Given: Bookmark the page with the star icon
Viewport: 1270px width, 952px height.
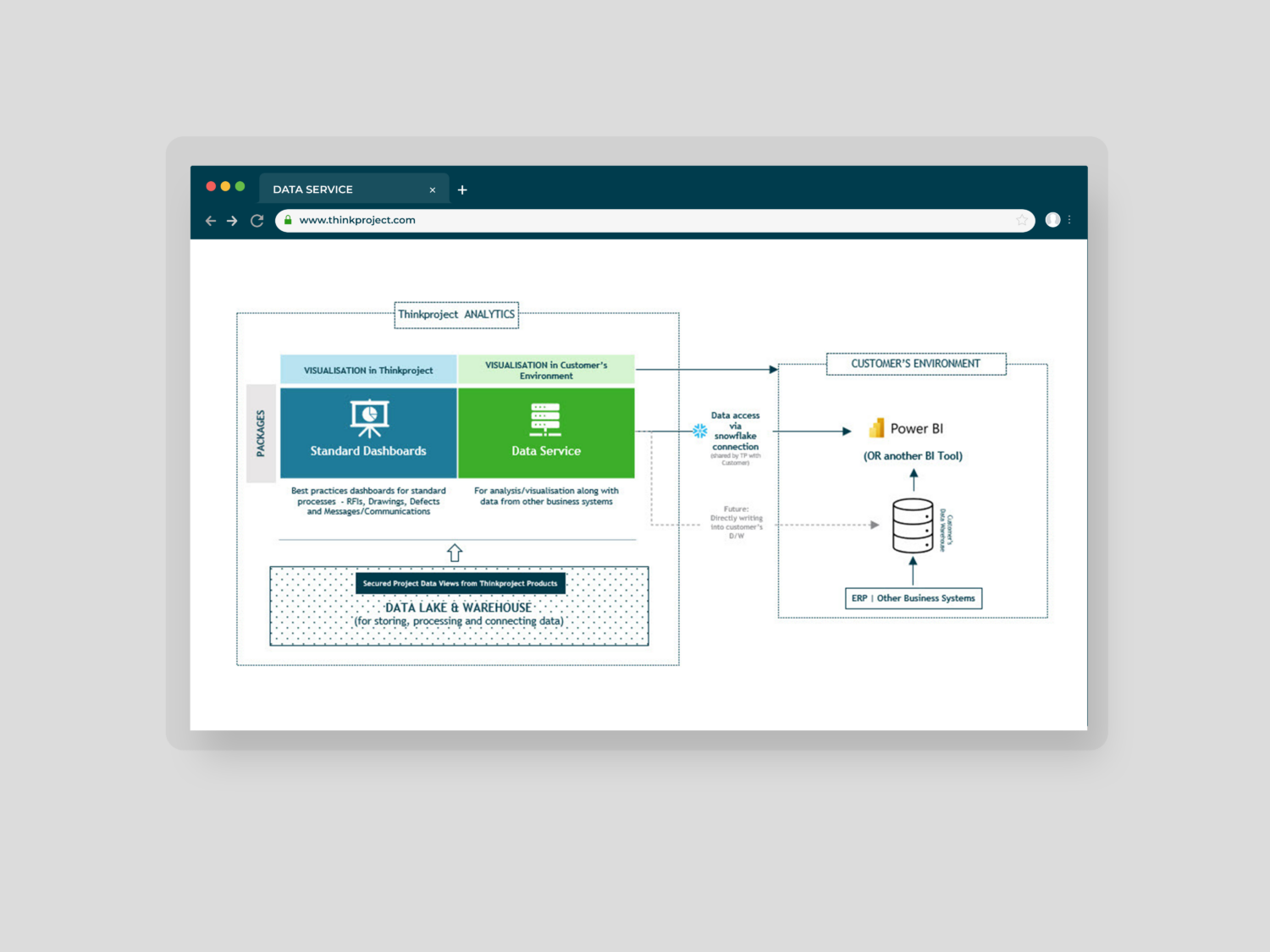Looking at the screenshot, I should 1022,220.
